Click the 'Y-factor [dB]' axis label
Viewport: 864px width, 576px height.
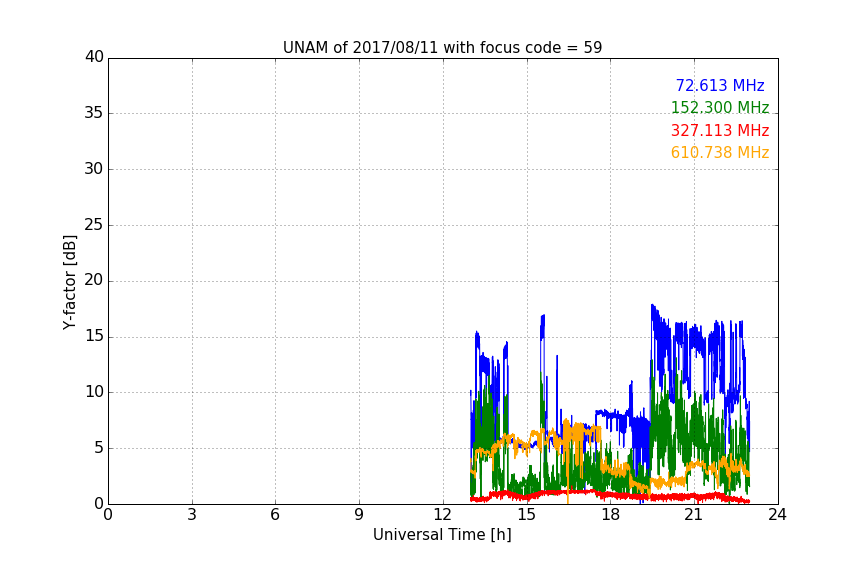click(69, 283)
